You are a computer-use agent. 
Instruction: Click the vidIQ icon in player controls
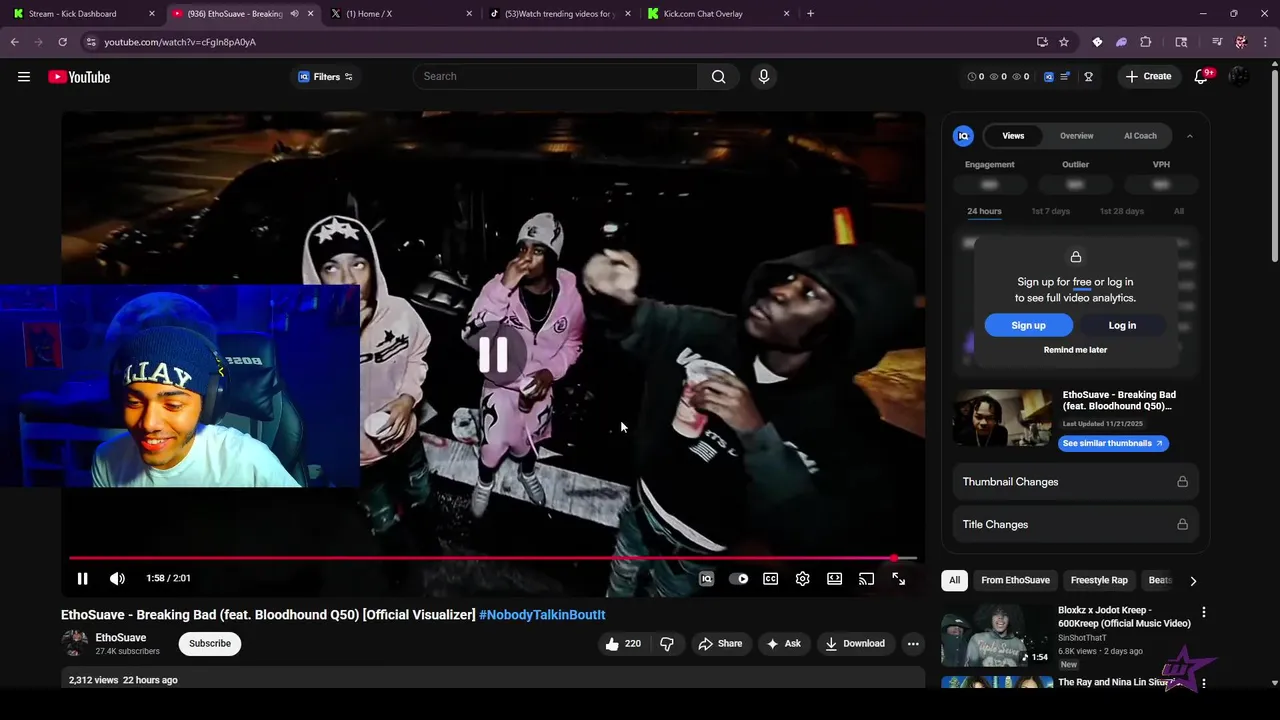pos(706,579)
